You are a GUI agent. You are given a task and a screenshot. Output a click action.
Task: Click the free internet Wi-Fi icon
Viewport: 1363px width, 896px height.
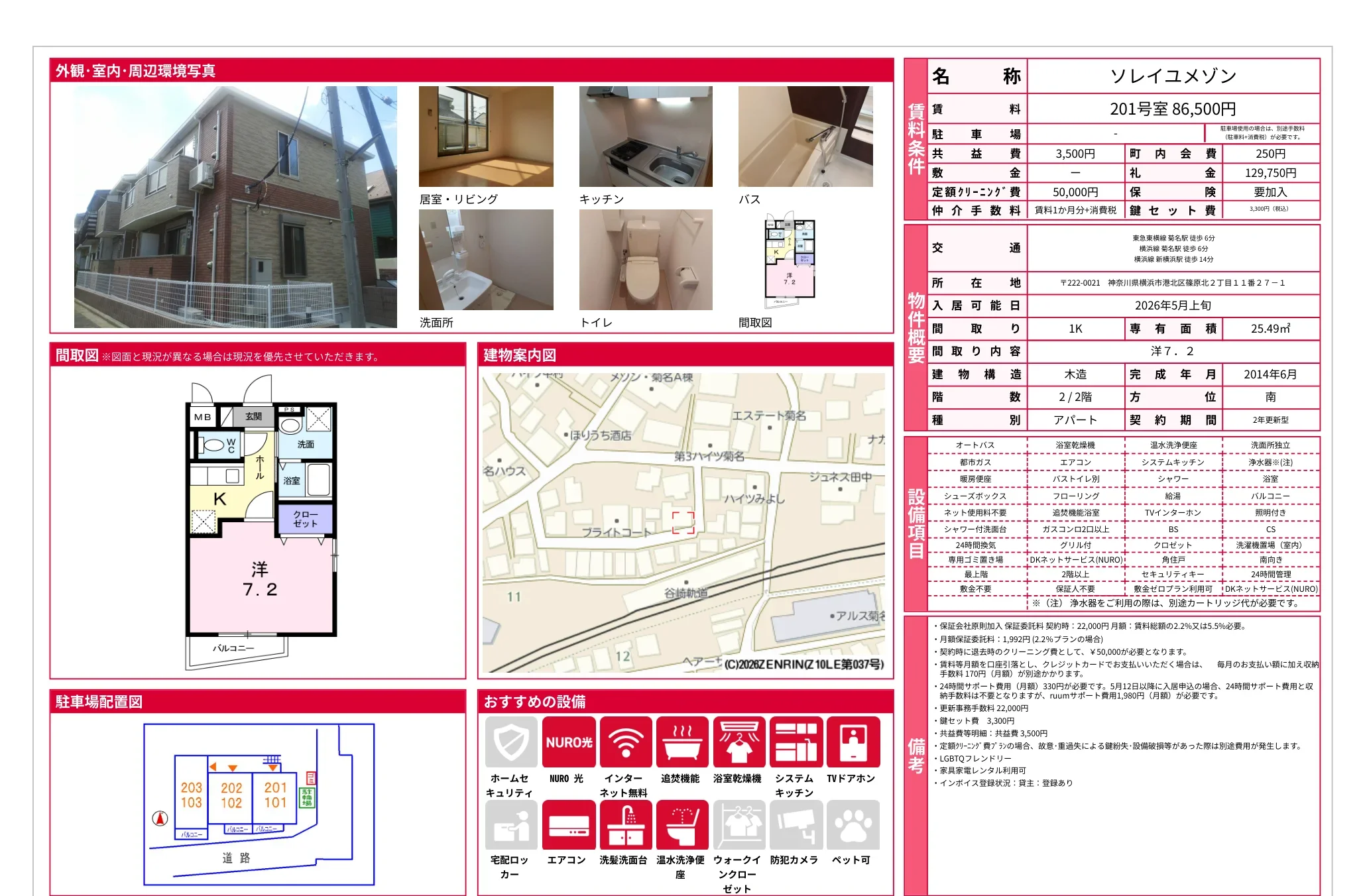click(x=625, y=742)
